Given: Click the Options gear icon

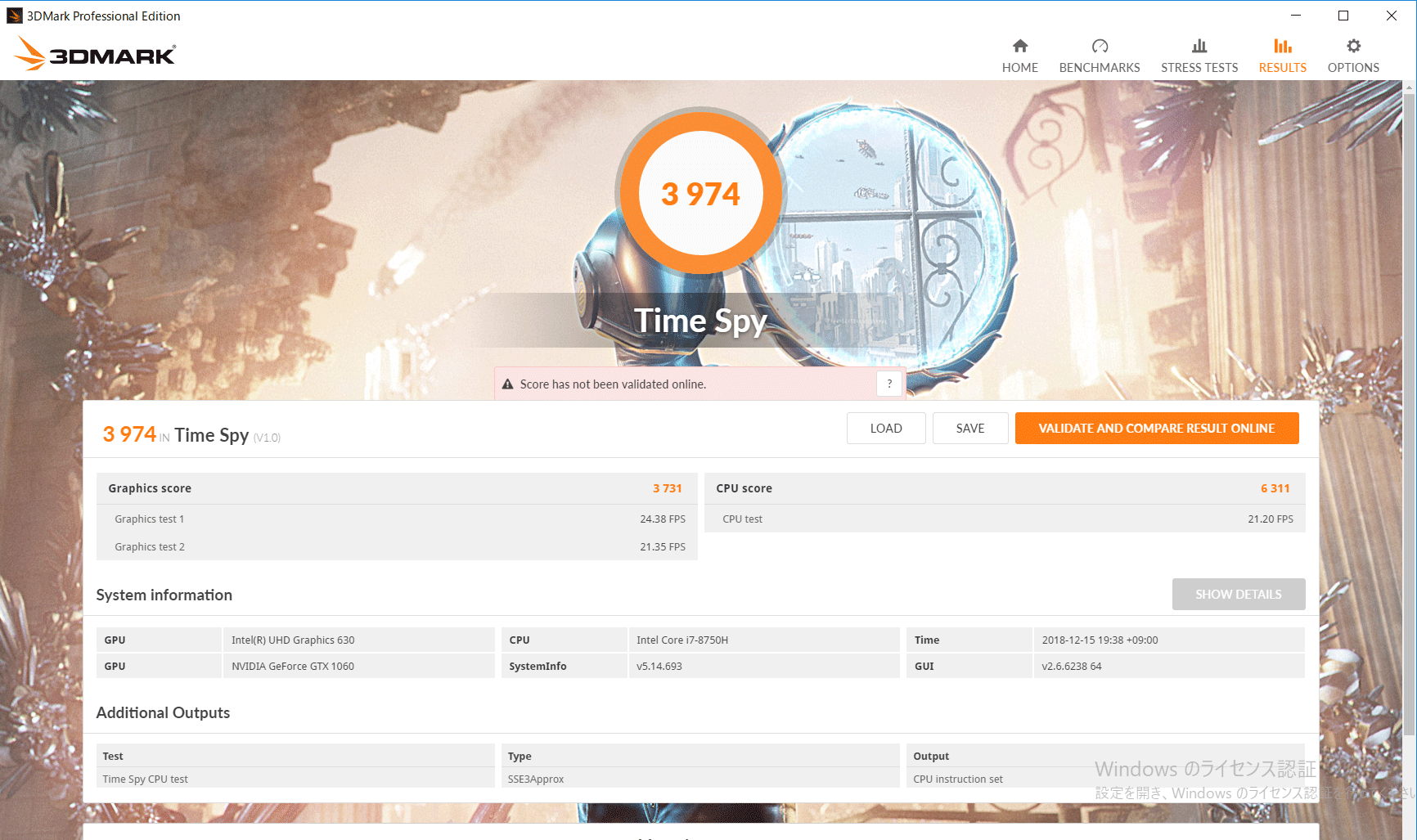Looking at the screenshot, I should [1353, 46].
